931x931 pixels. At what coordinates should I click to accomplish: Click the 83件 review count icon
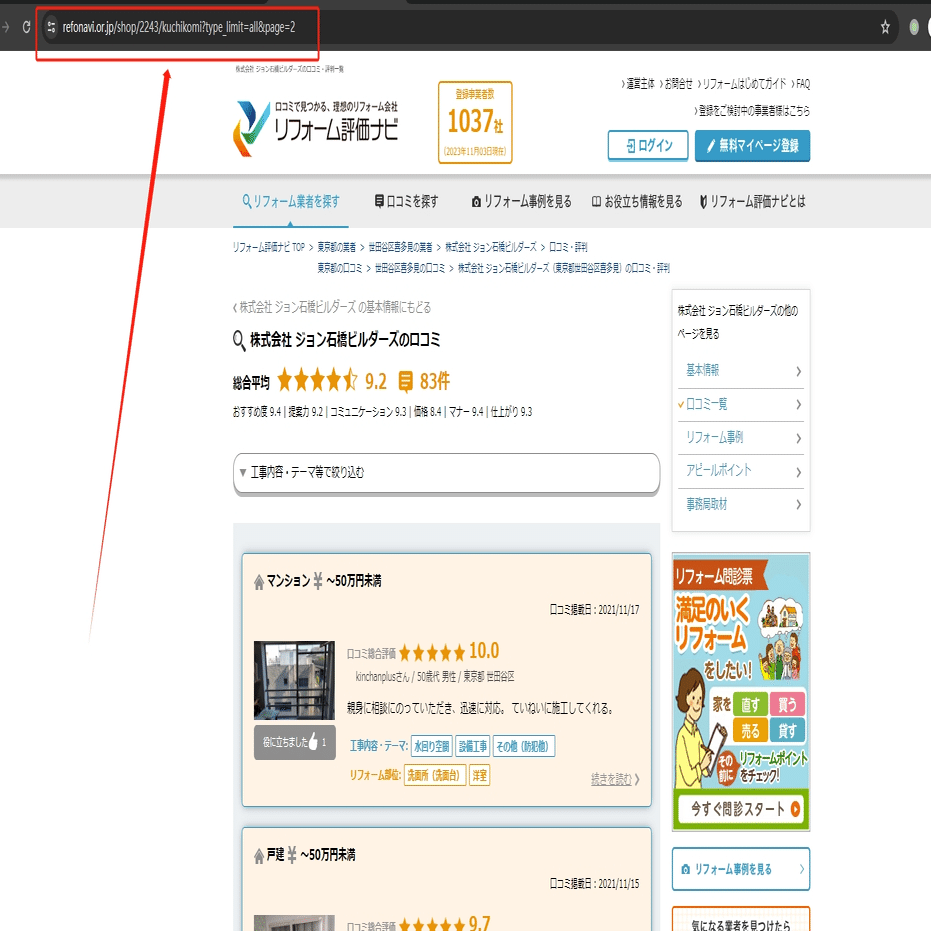click(x=406, y=381)
